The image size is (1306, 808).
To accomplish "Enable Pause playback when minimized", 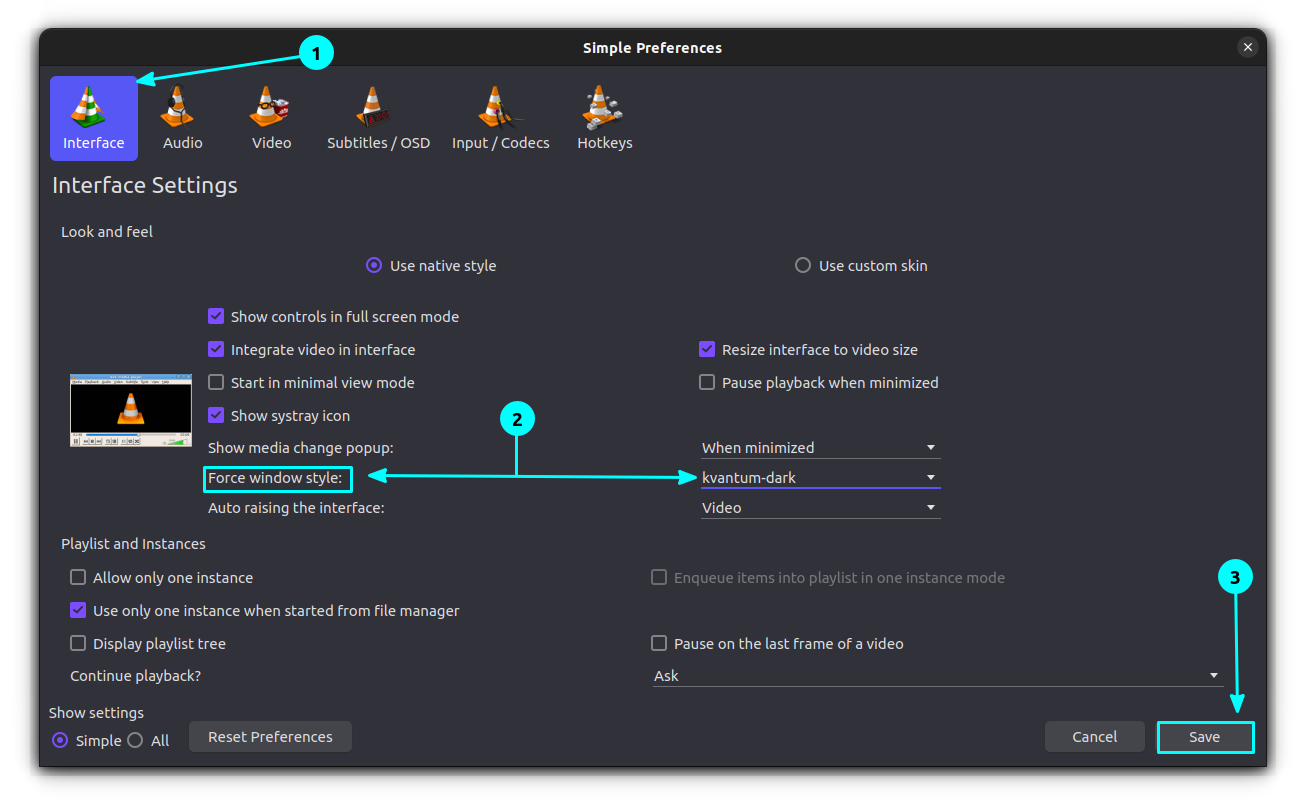I will pos(707,382).
